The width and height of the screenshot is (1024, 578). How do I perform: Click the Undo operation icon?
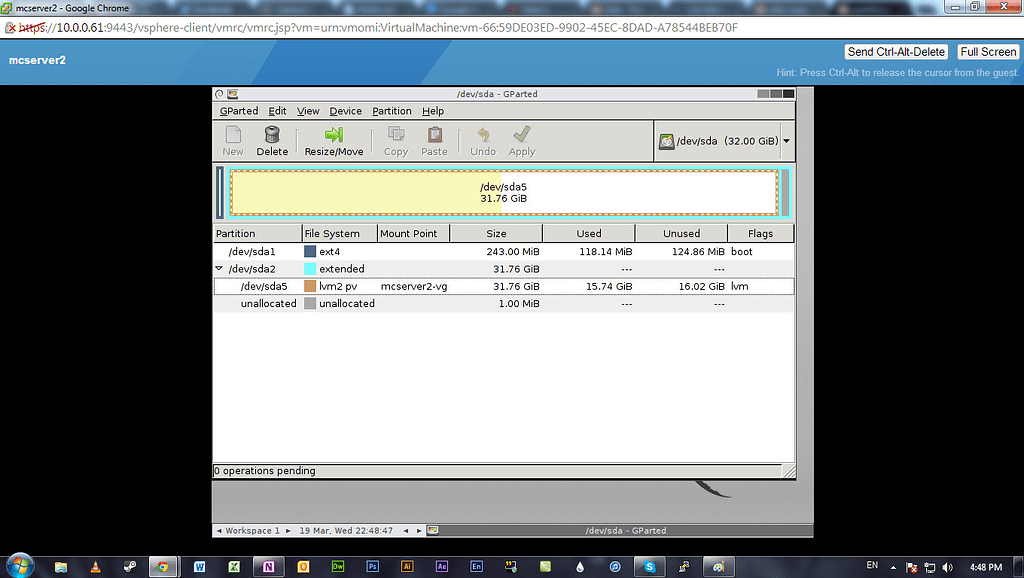pos(482,140)
